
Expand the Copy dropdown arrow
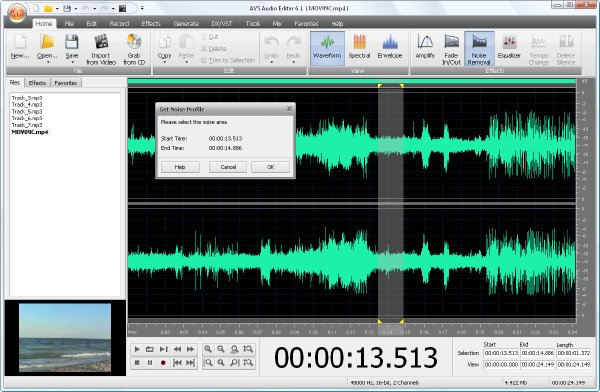[165, 62]
